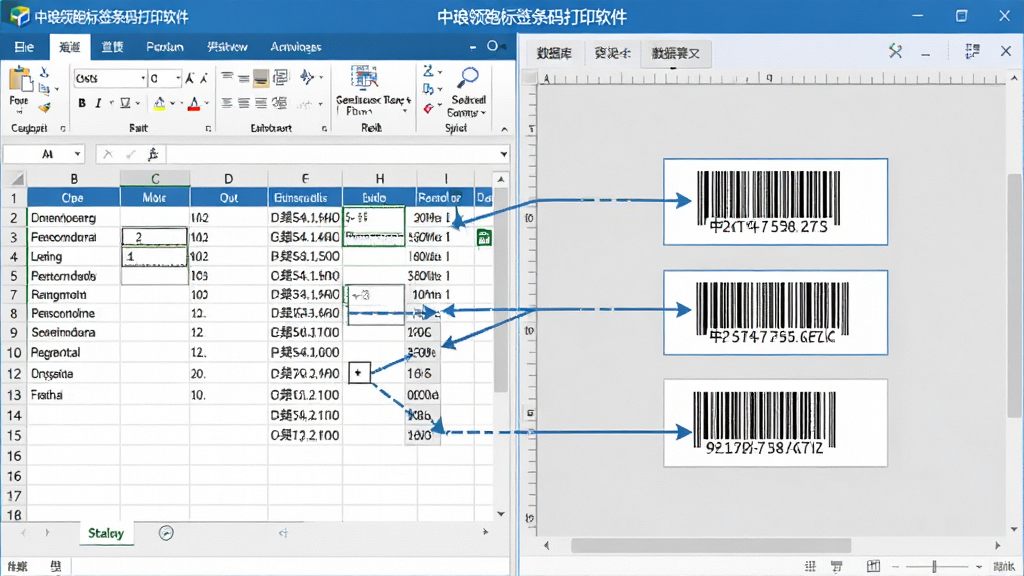
Task: Click the Search magnifier icon in the ribbon
Action: (468, 78)
